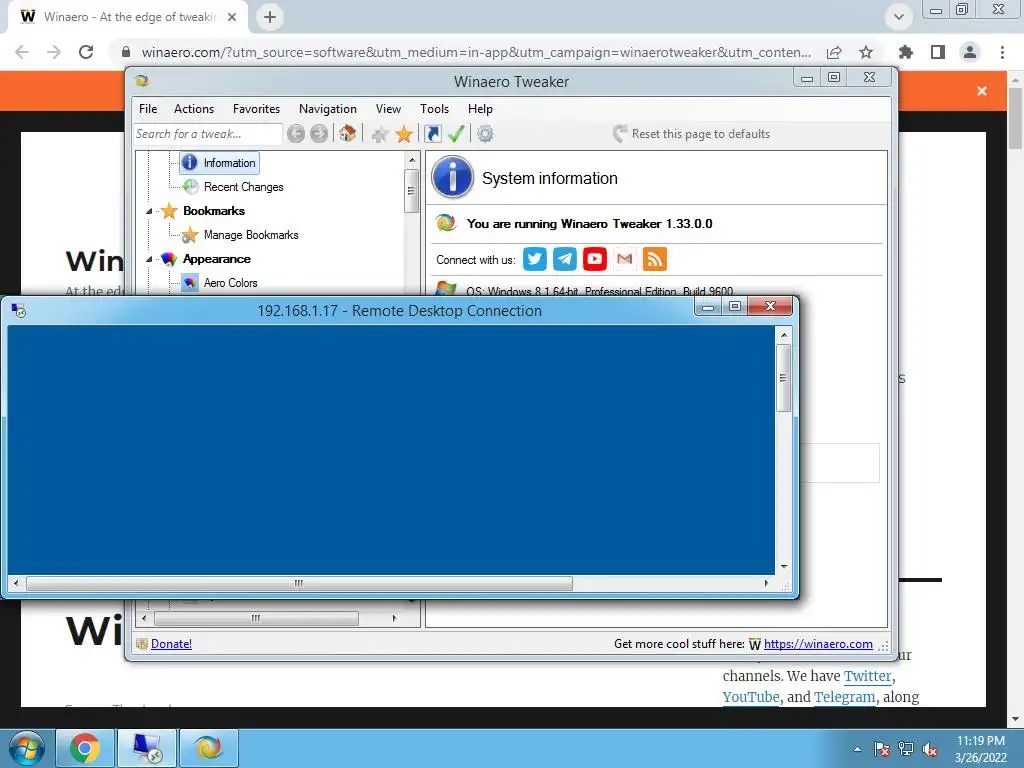This screenshot has width=1024, height=768.
Task: Open the Favorites menu
Action: coord(257,109)
